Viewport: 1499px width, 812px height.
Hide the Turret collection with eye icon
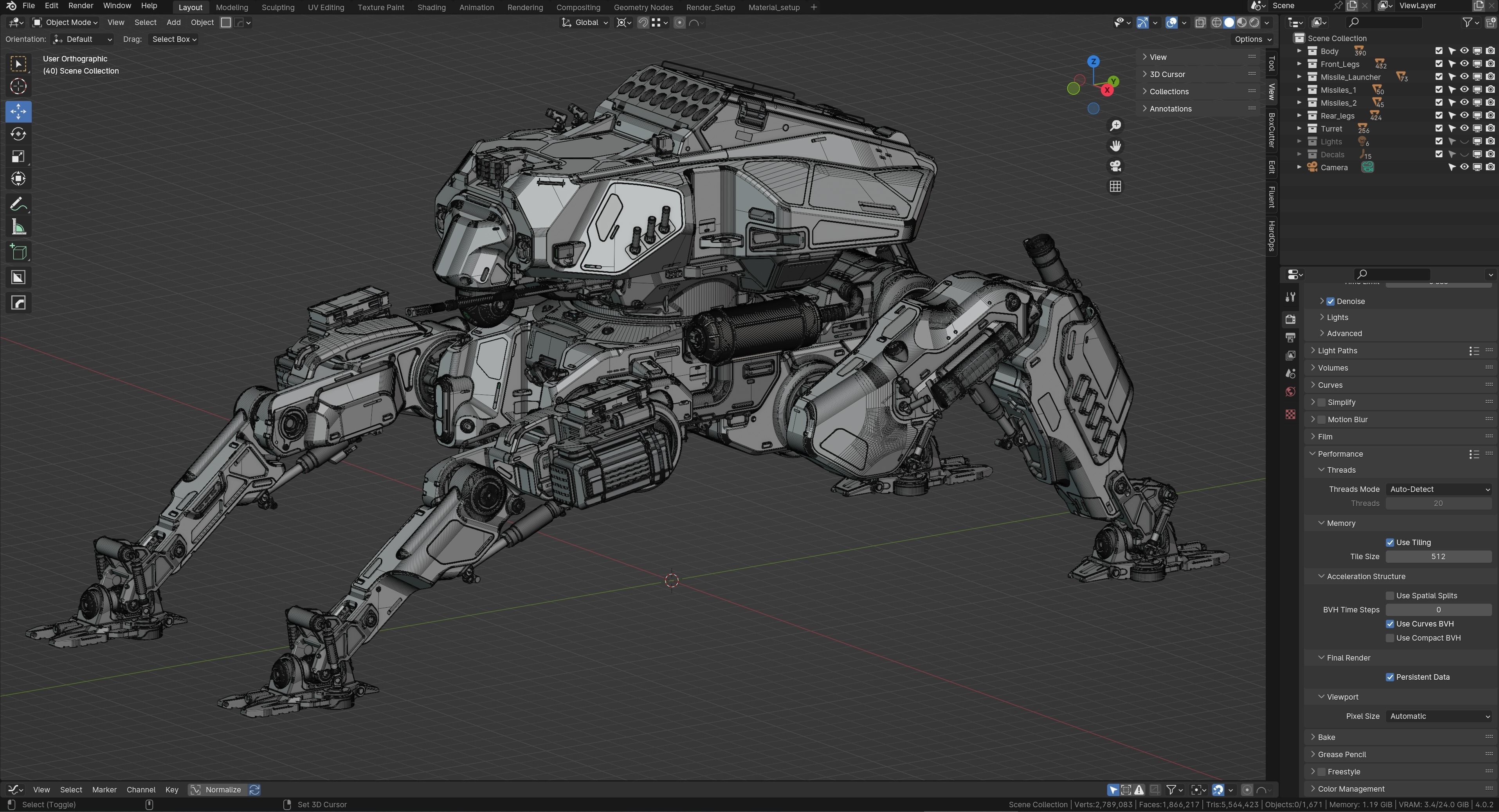1464,128
